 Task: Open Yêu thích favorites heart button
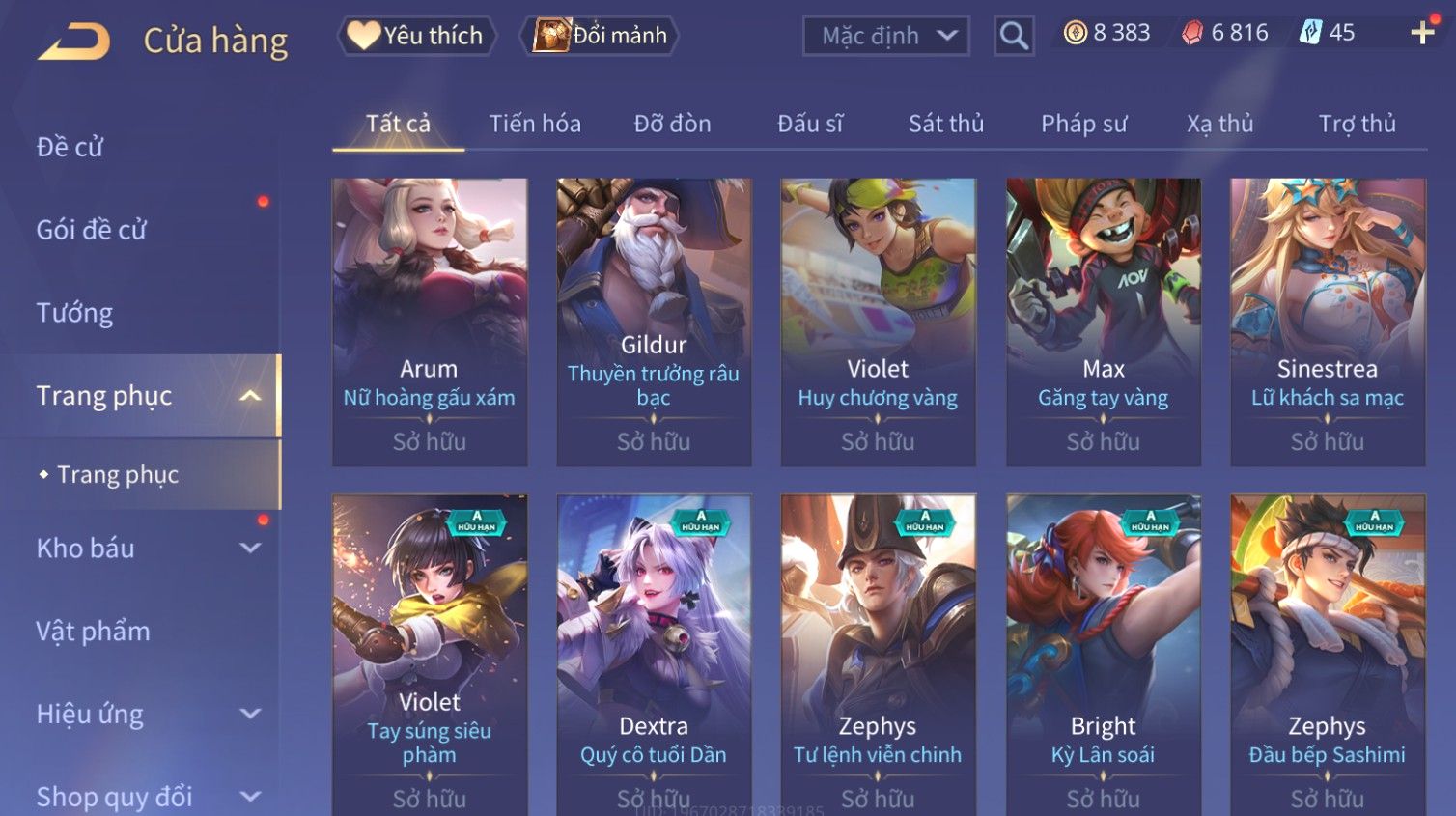tap(416, 36)
